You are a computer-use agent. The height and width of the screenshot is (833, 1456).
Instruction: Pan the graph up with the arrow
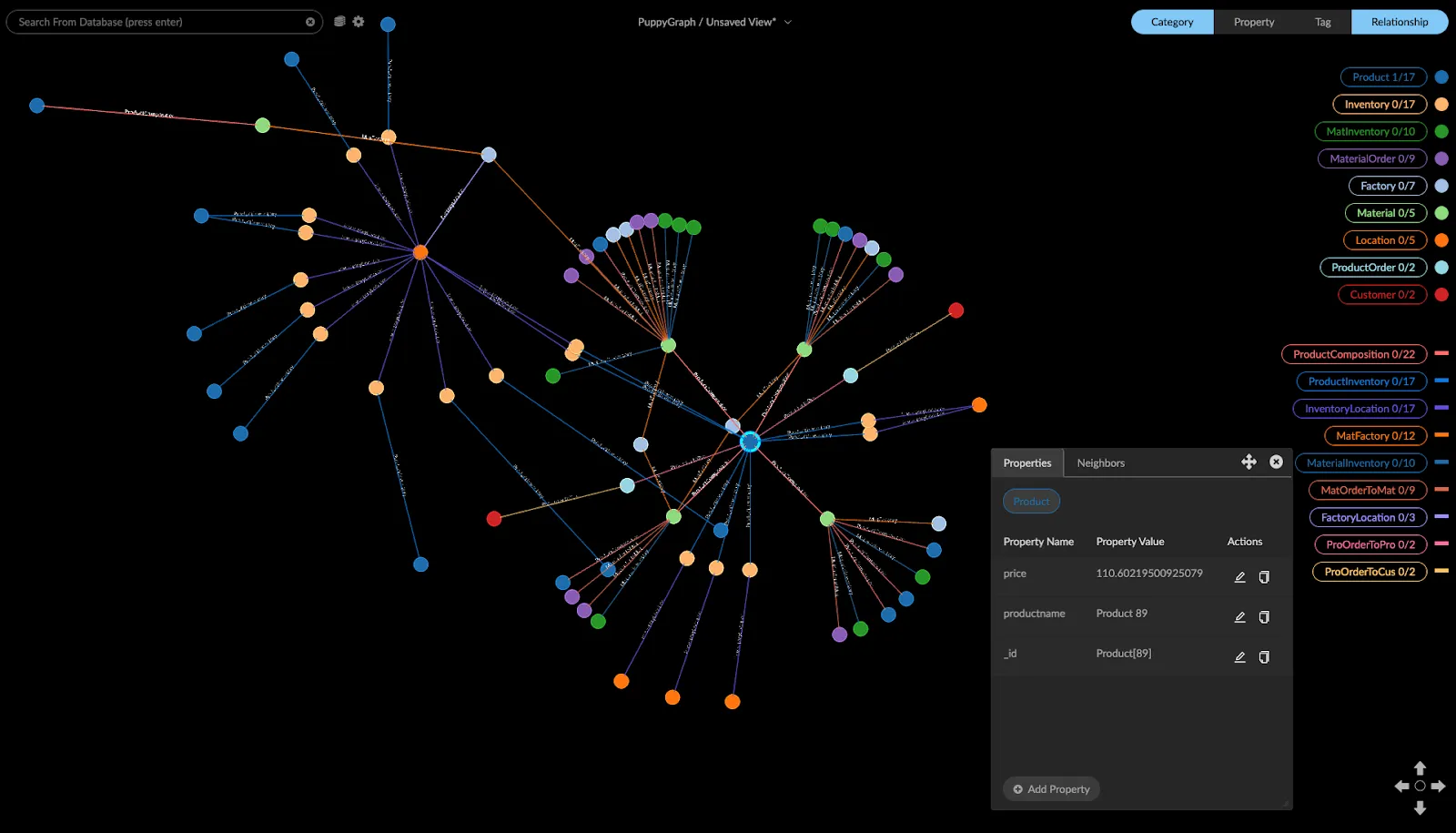(x=1420, y=768)
